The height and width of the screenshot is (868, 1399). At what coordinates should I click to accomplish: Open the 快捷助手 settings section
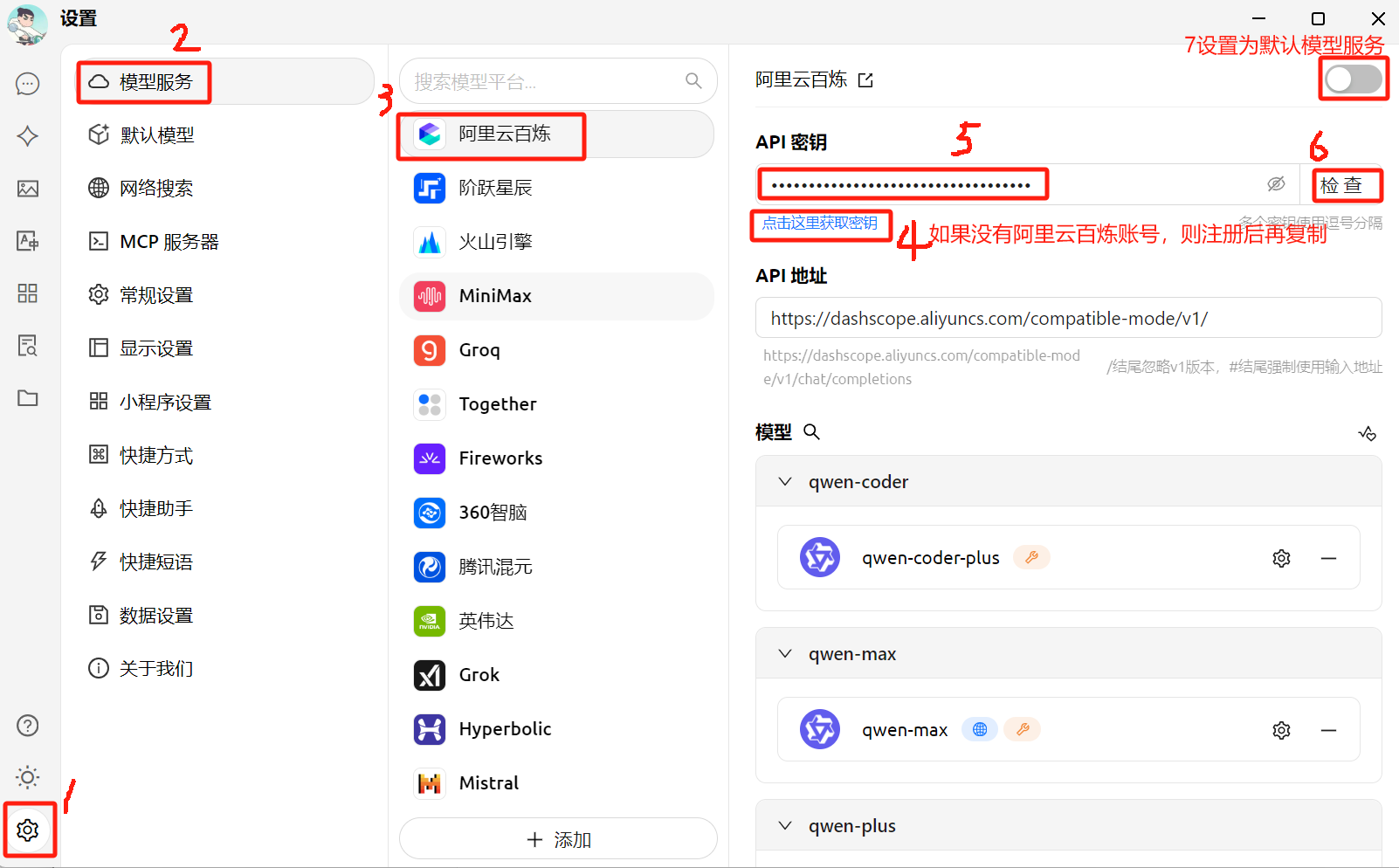pos(225,509)
